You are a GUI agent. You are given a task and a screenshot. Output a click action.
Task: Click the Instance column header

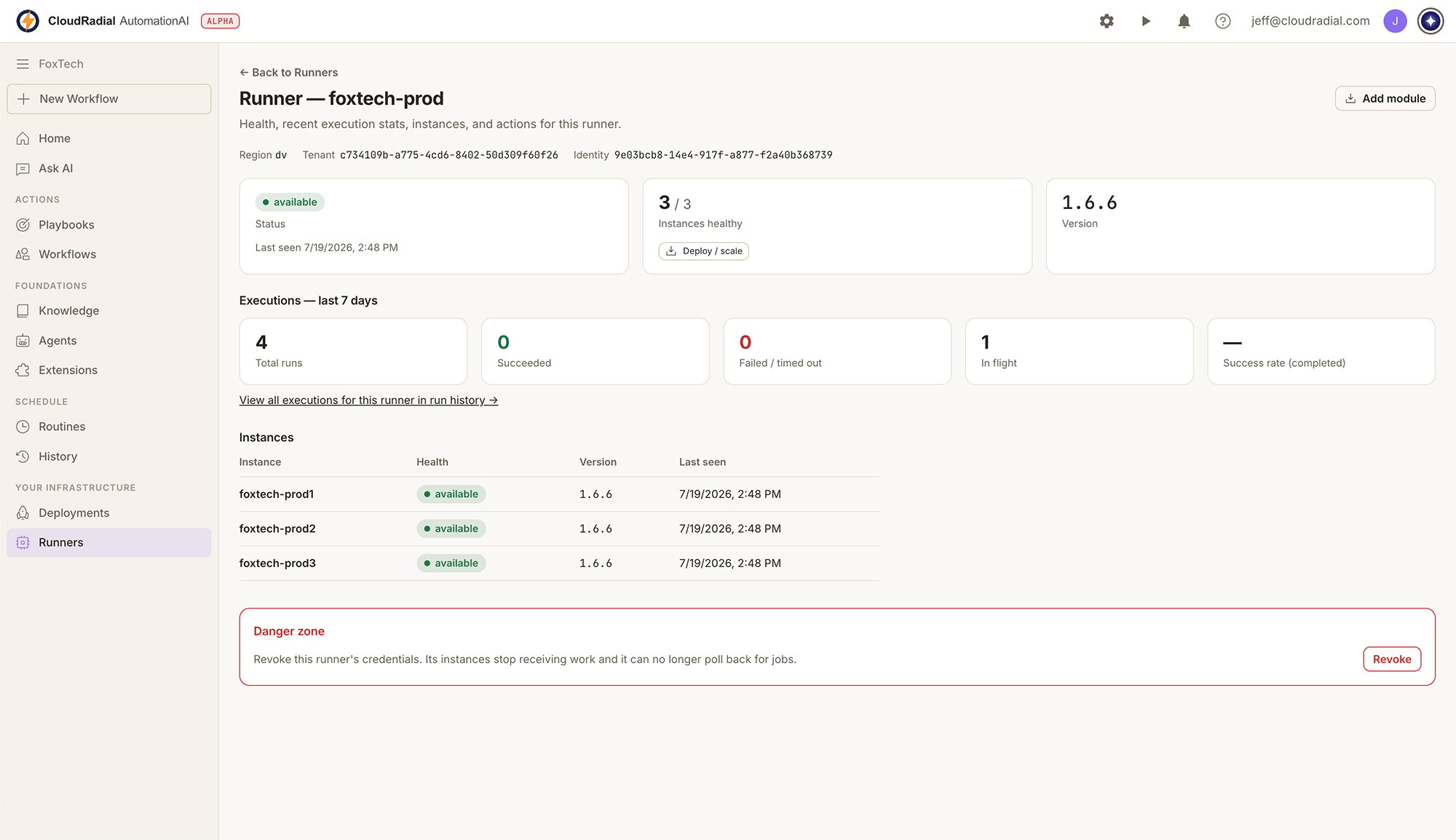point(260,462)
